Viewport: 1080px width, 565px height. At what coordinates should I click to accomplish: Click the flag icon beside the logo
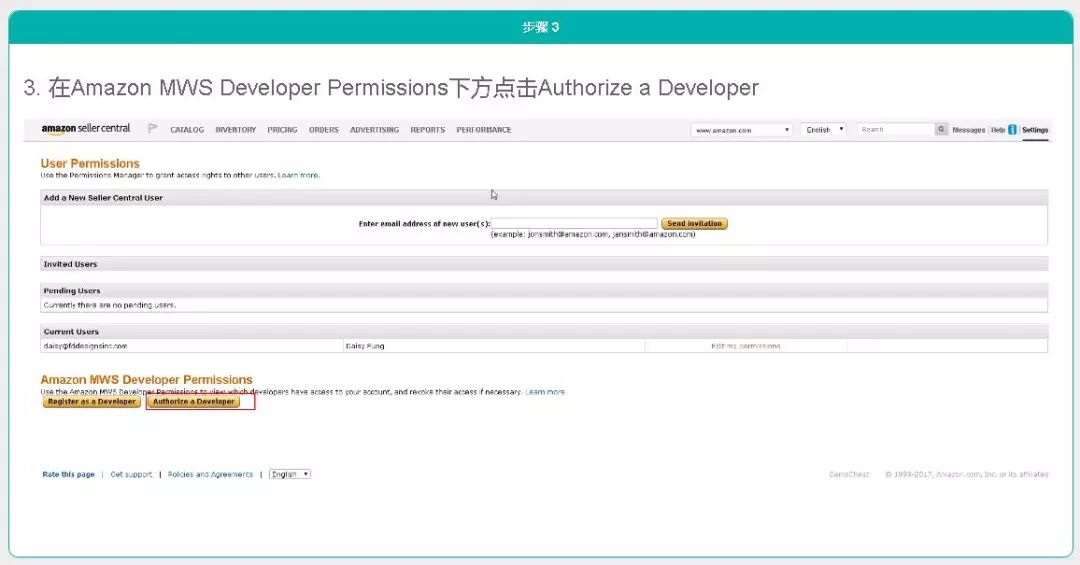[x=153, y=129]
